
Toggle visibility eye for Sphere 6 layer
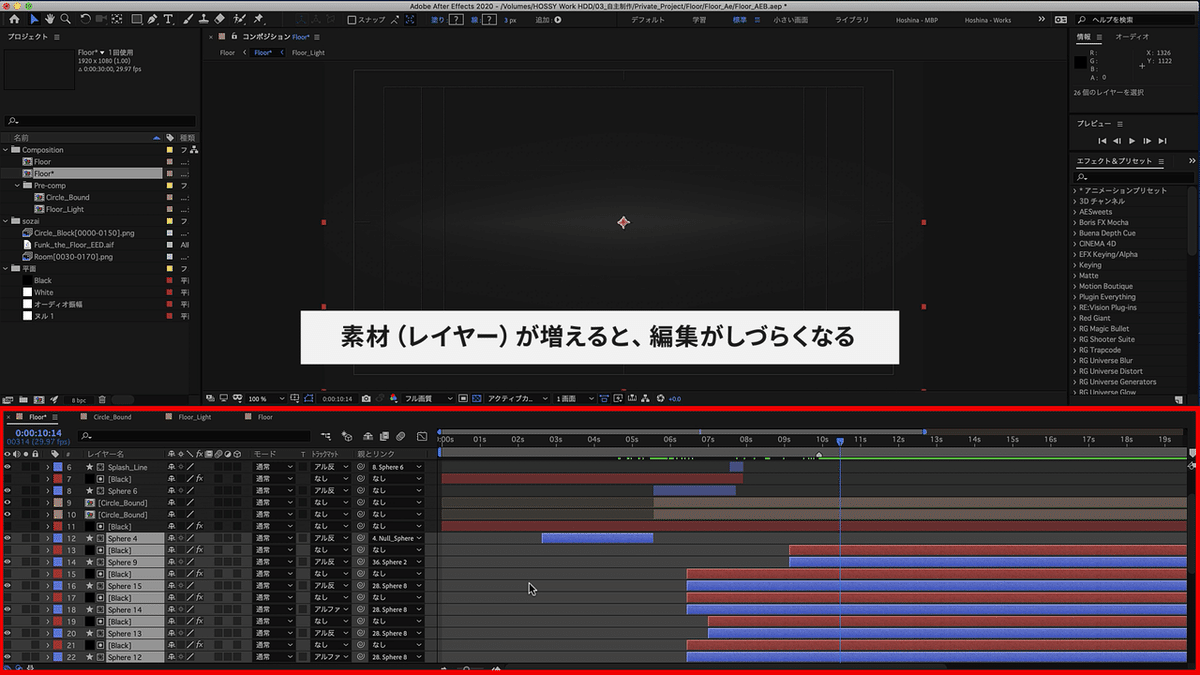(x=8, y=491)
